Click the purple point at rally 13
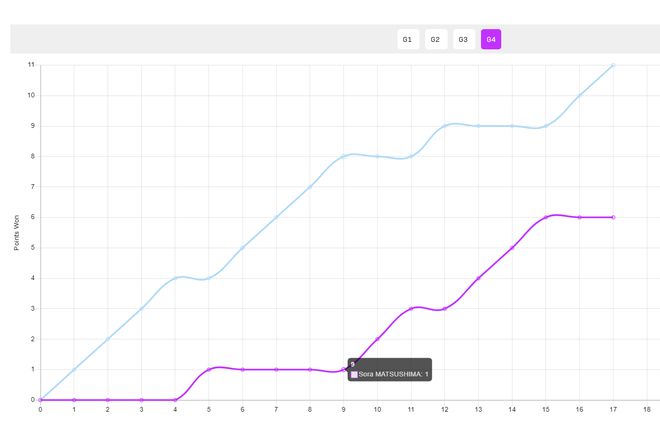 pyautogui.click(x=478, y=278)
